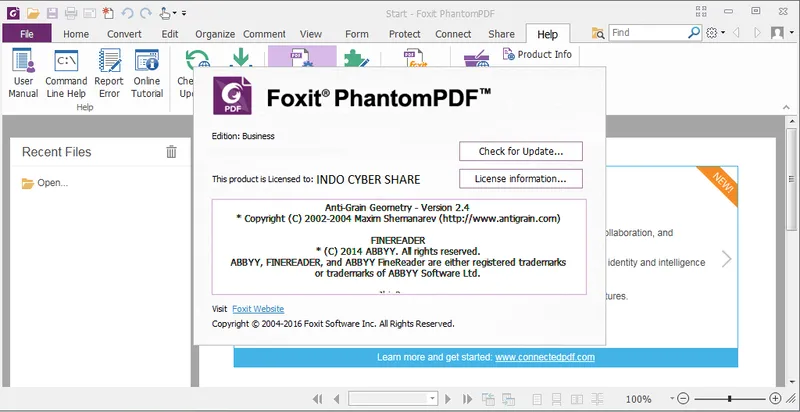Screen dimensions: 800x412
Task: Open the User Manual
Action: point(23,74)
